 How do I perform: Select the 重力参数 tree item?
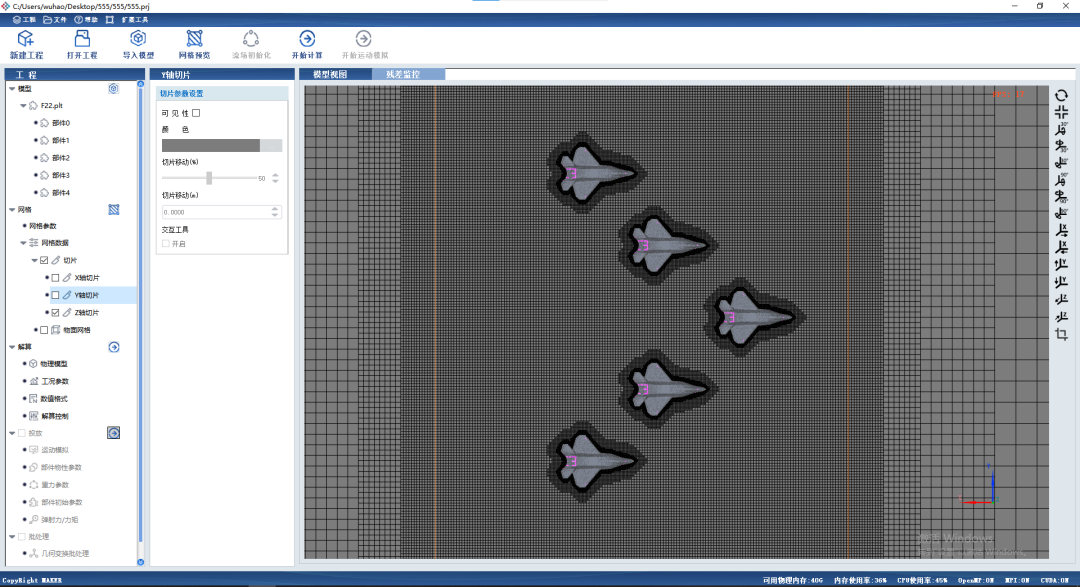54,485
